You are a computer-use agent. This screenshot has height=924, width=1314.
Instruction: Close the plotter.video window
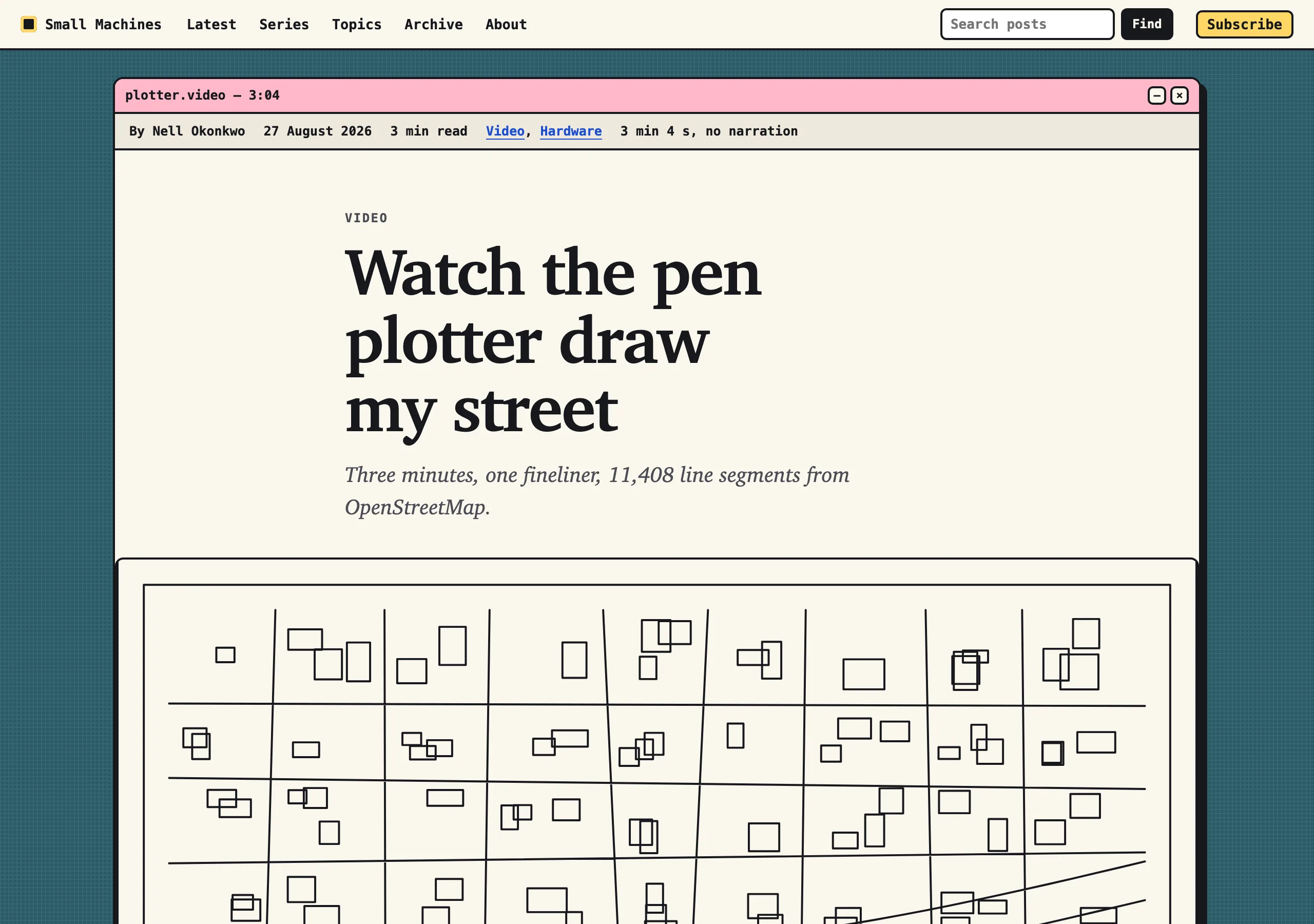pos(1179,95)
